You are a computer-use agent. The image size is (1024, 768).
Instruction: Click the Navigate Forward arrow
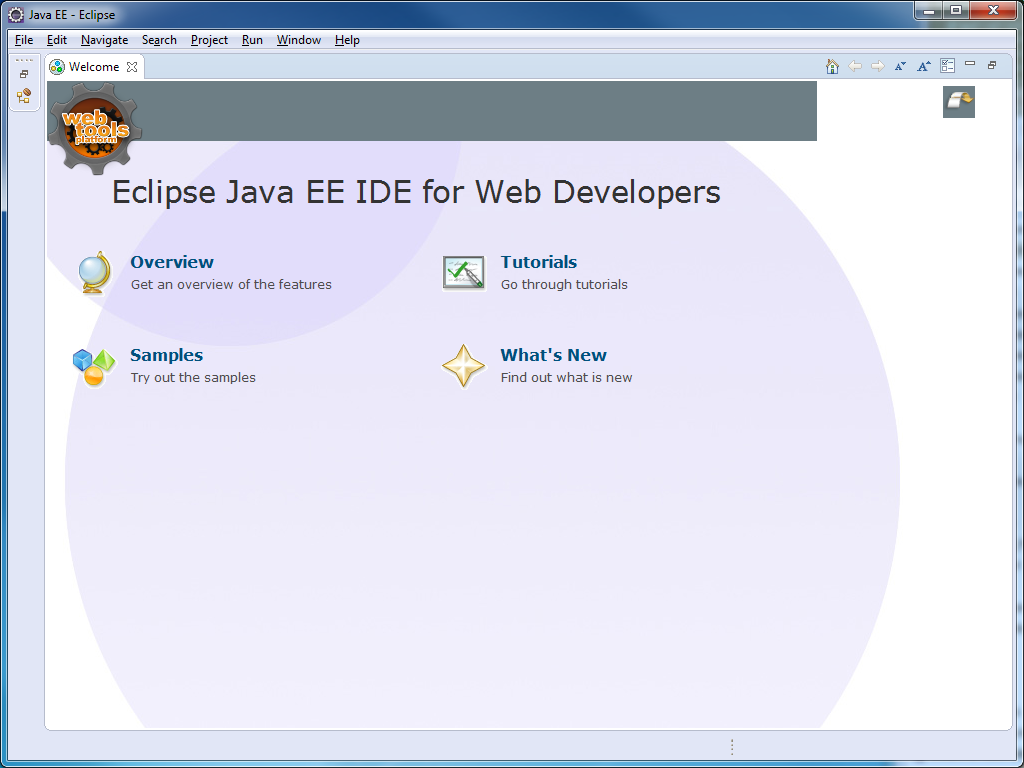click(x=878, y=66)
